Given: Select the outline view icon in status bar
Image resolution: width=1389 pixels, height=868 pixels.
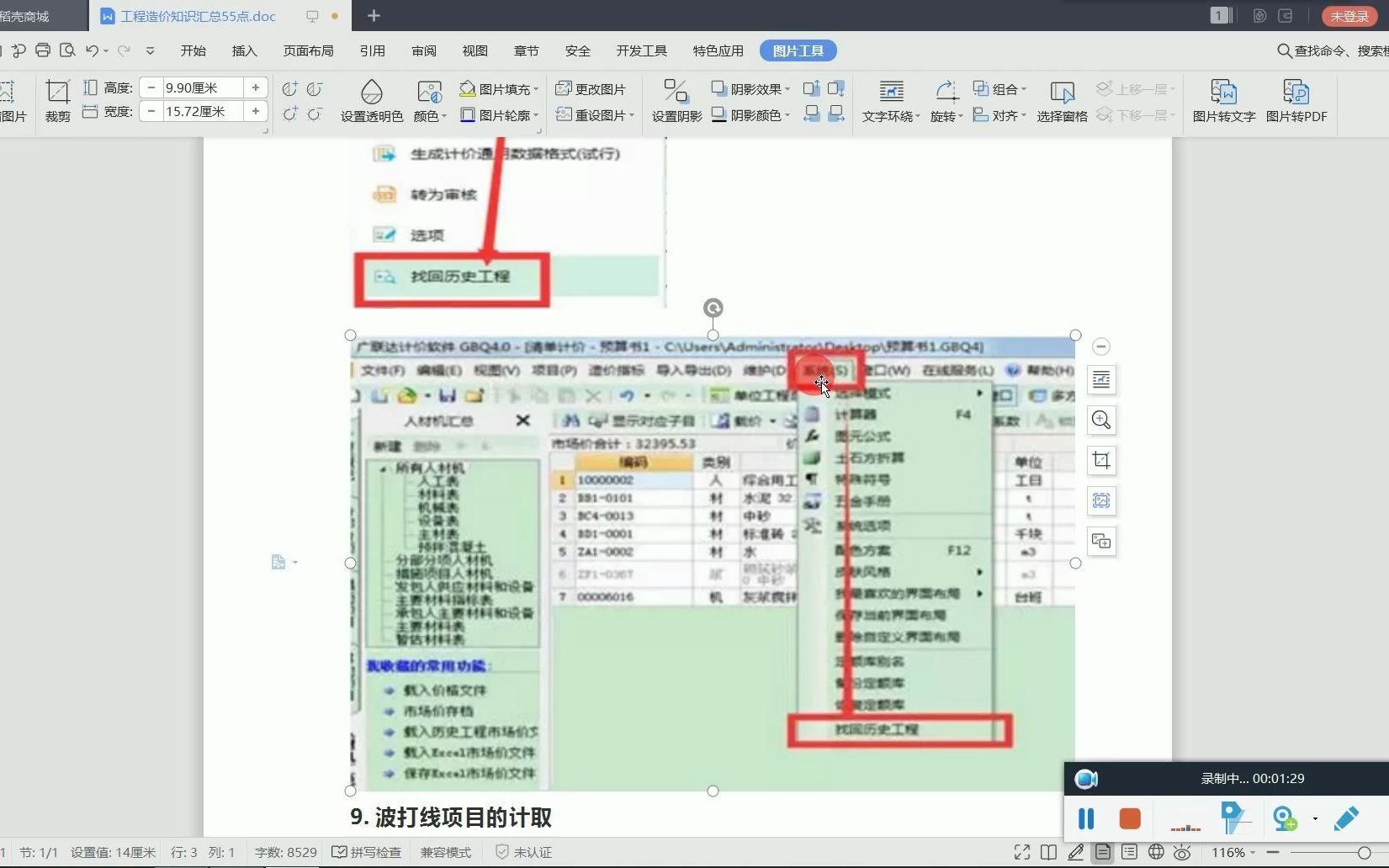Looking at the screenshot, I should [x=1129, y=852].
